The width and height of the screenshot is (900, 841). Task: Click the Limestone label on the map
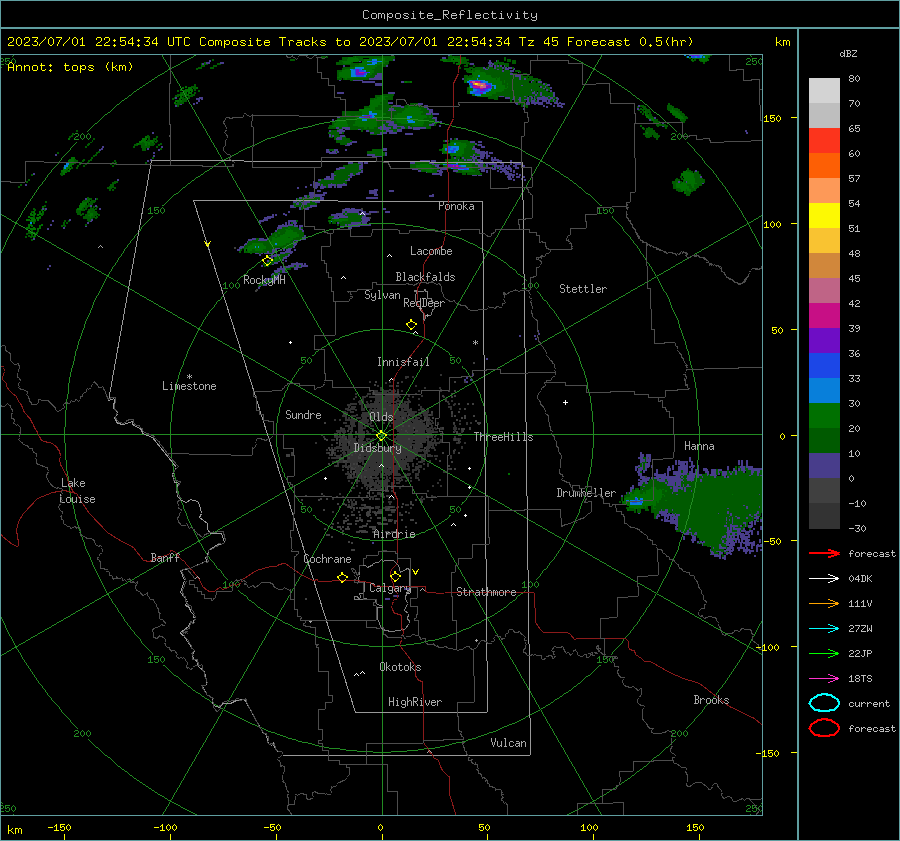[189, 386]
